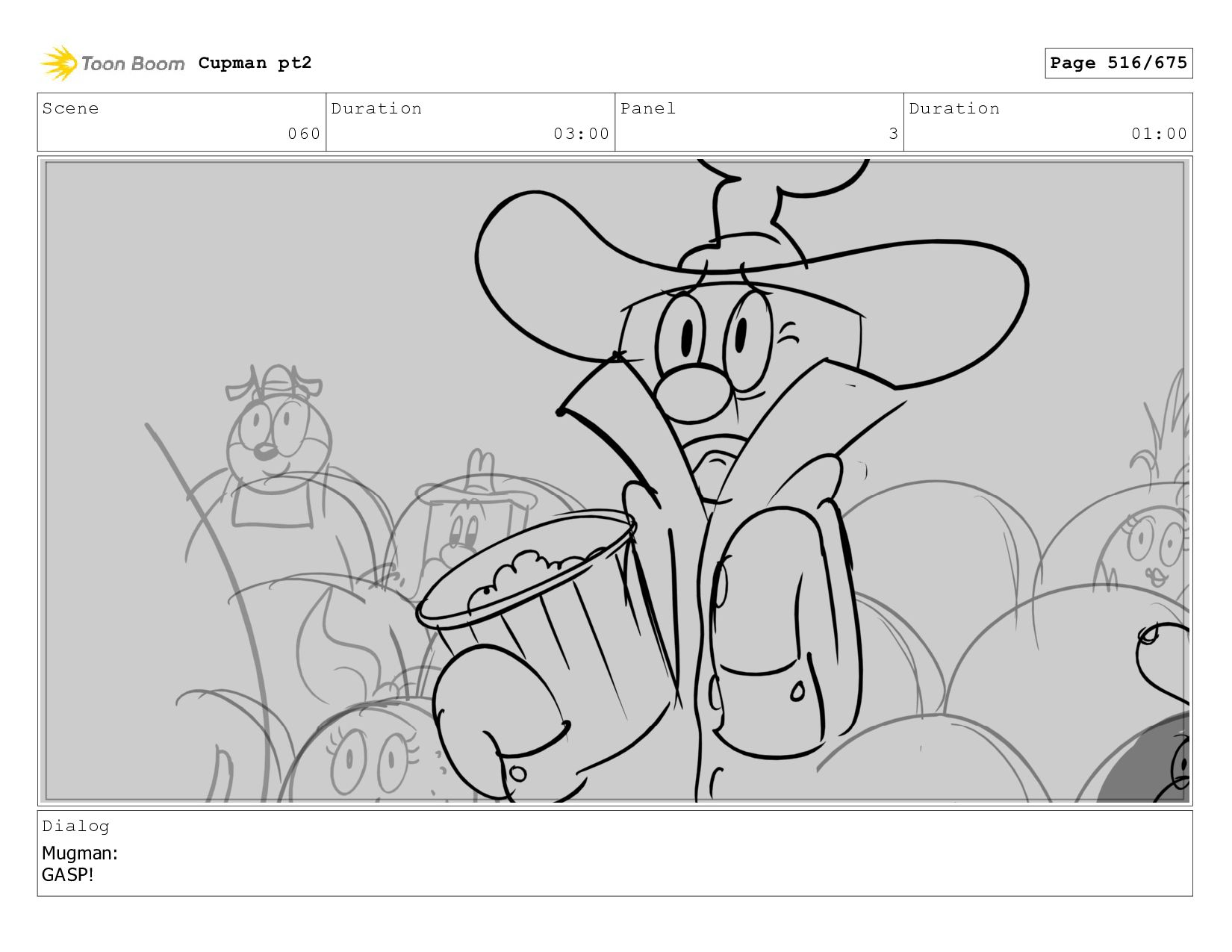Click the 'Page 516/675' page indicator
The height and width of the screenshot is (952, 1232).
[x=1118, y=63]
